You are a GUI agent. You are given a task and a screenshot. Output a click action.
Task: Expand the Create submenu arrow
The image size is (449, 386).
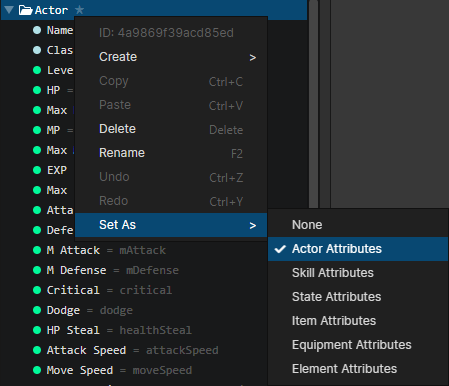253,58
